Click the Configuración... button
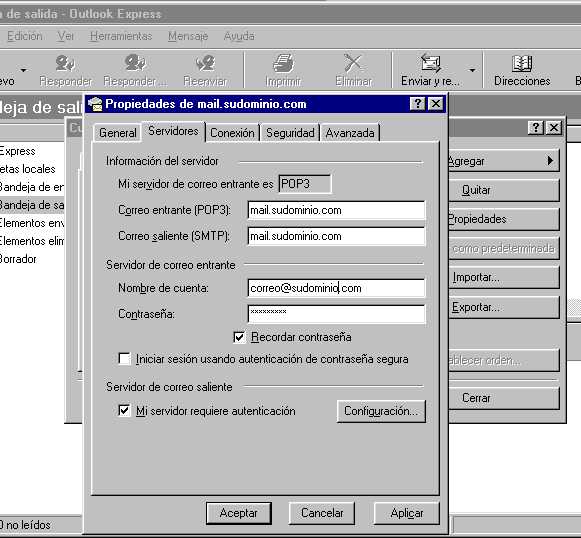581x538 pixels. pyautogui.click(x=381, y=411)
